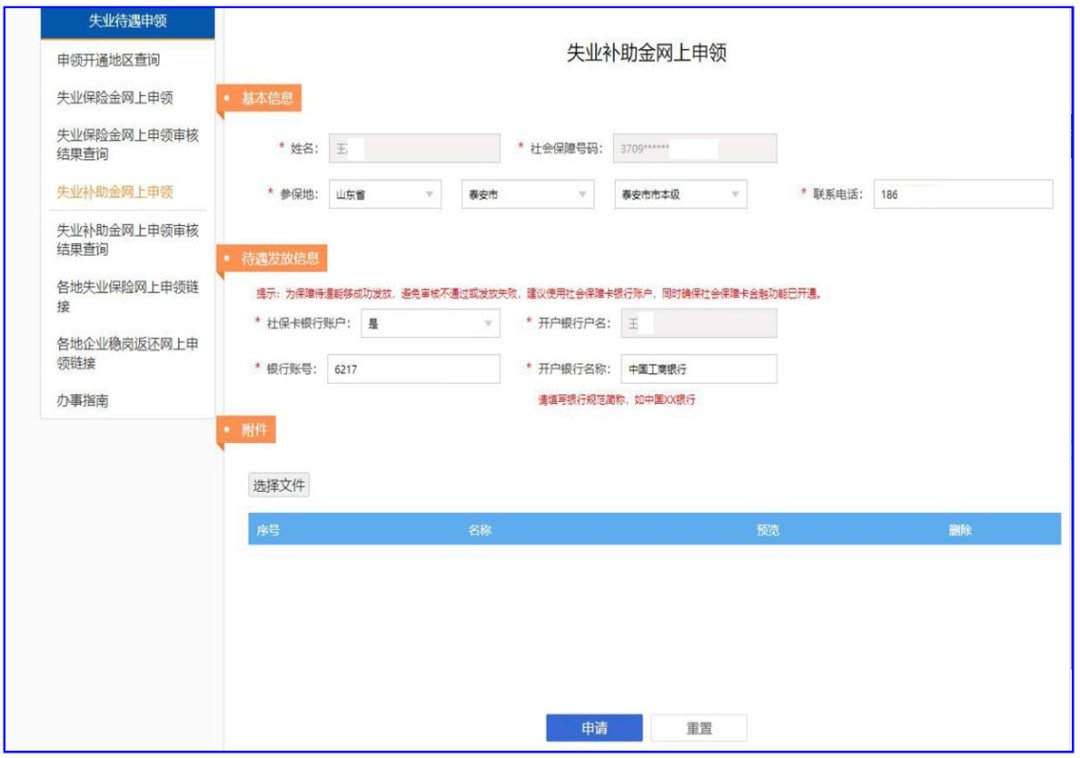Open 失业补助金网上申领审核结果查询
This screenshot has width=1080, height=758.
click(x=127, y=240)
